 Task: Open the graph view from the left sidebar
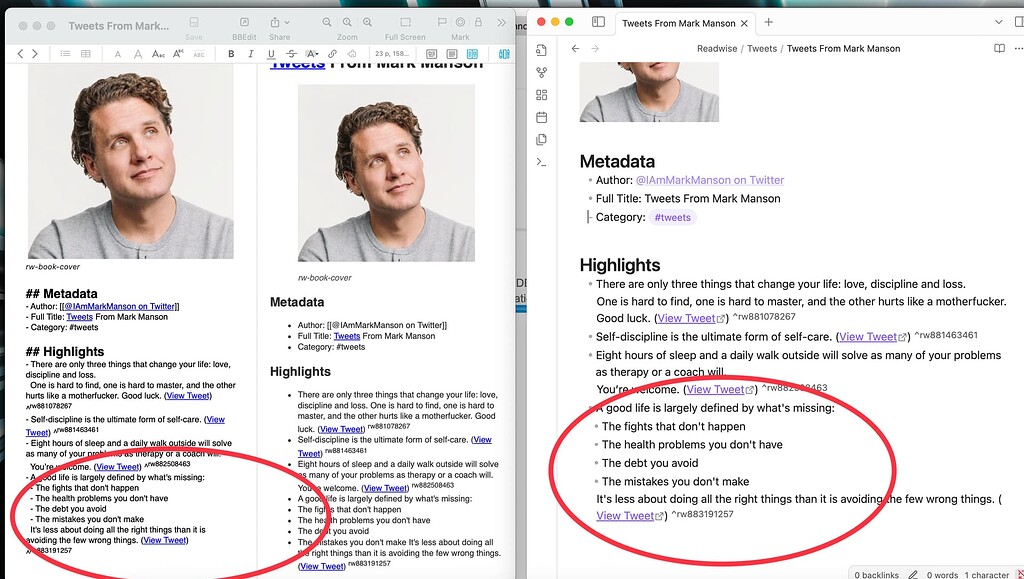point(540,72)
